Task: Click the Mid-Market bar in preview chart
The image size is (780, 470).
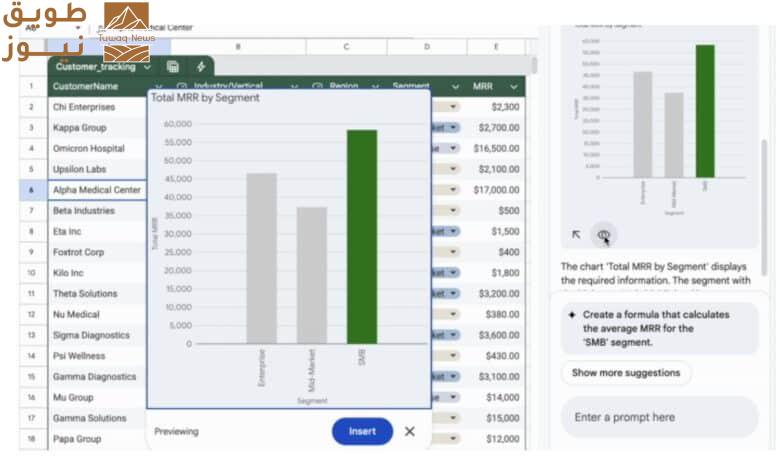Action: pyautogui.click(x=312, y=275)
